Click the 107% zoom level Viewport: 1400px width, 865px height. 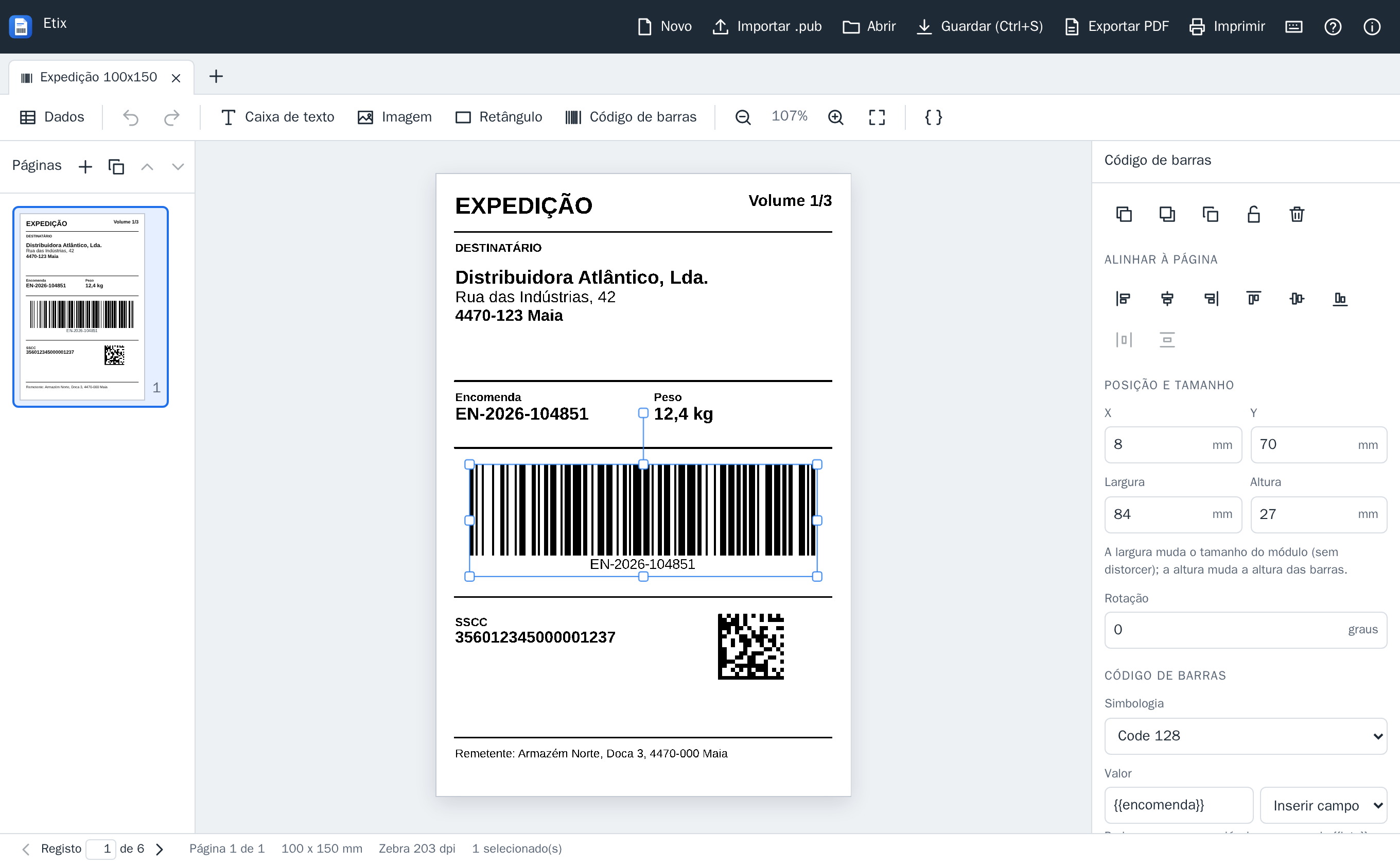pos(789,116)
